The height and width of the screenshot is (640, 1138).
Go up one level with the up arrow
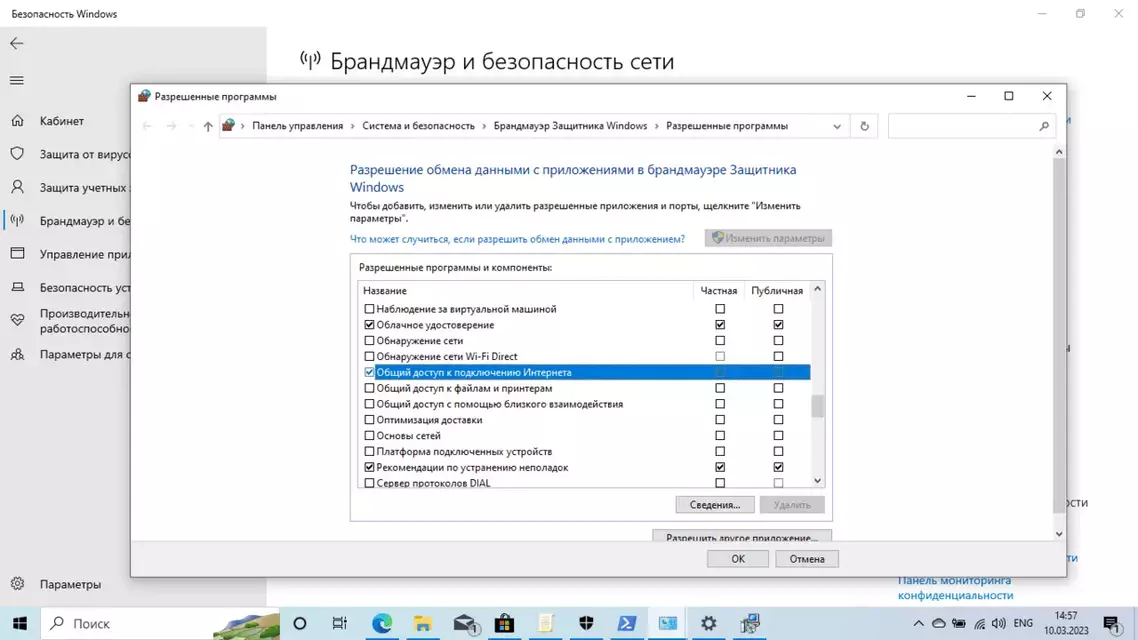[x=208, y=126]
